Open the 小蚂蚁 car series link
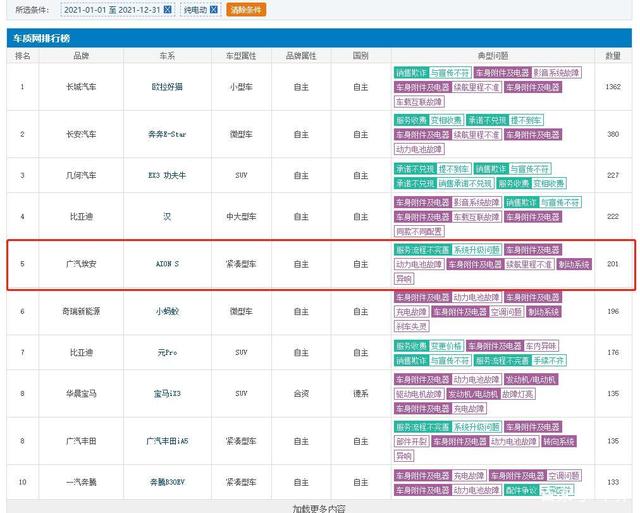Image resolution: width=640 pixels, height=513 pixels. (167, 311)
